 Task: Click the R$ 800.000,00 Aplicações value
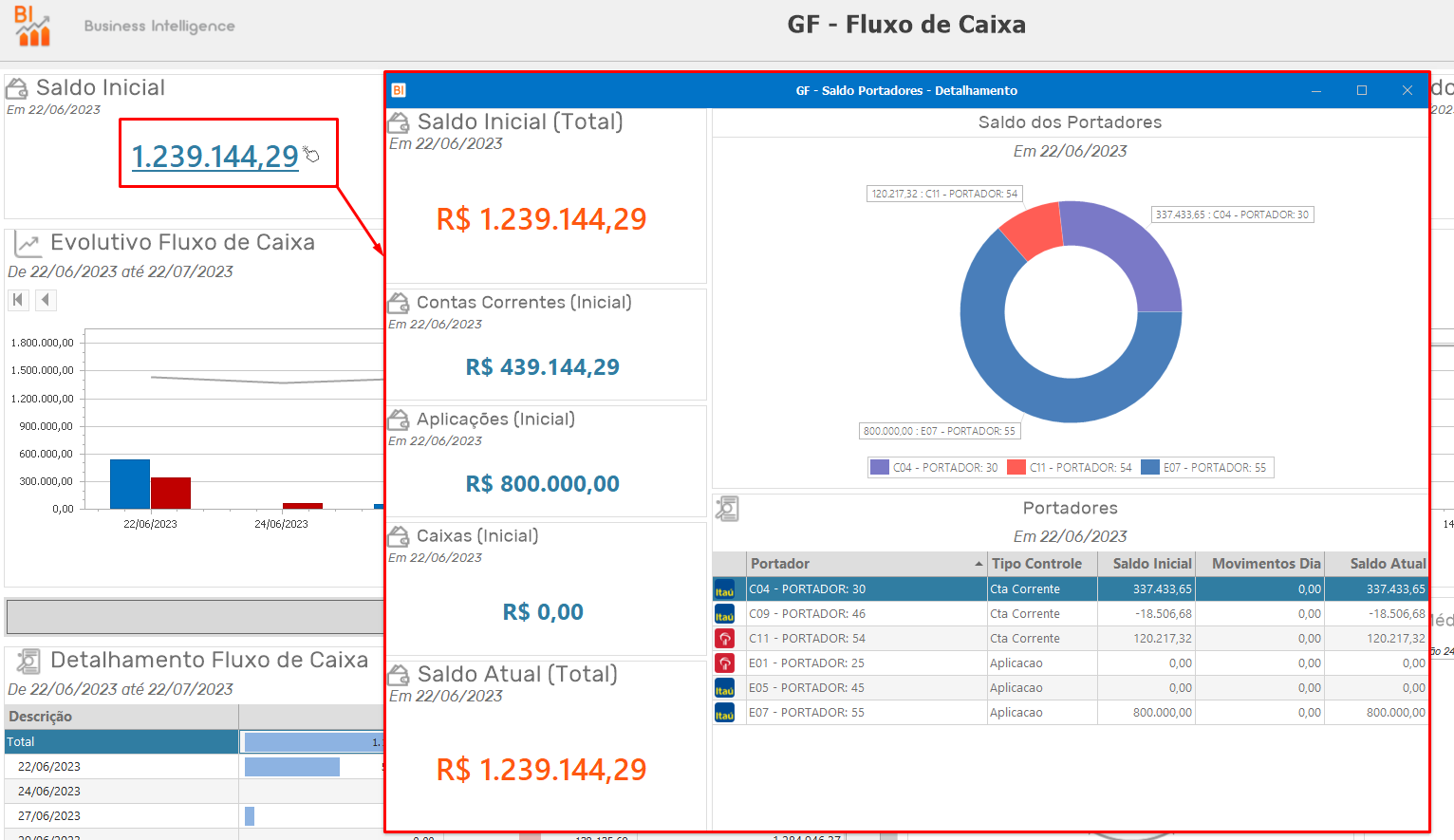click(x=543, y=484)
